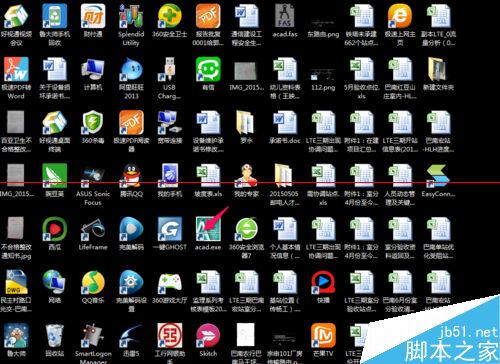This screenshot has height=364, width=500.
Task: Open 监理系列考核表模板 spreadsheet
Action: (x=208, y=282)
